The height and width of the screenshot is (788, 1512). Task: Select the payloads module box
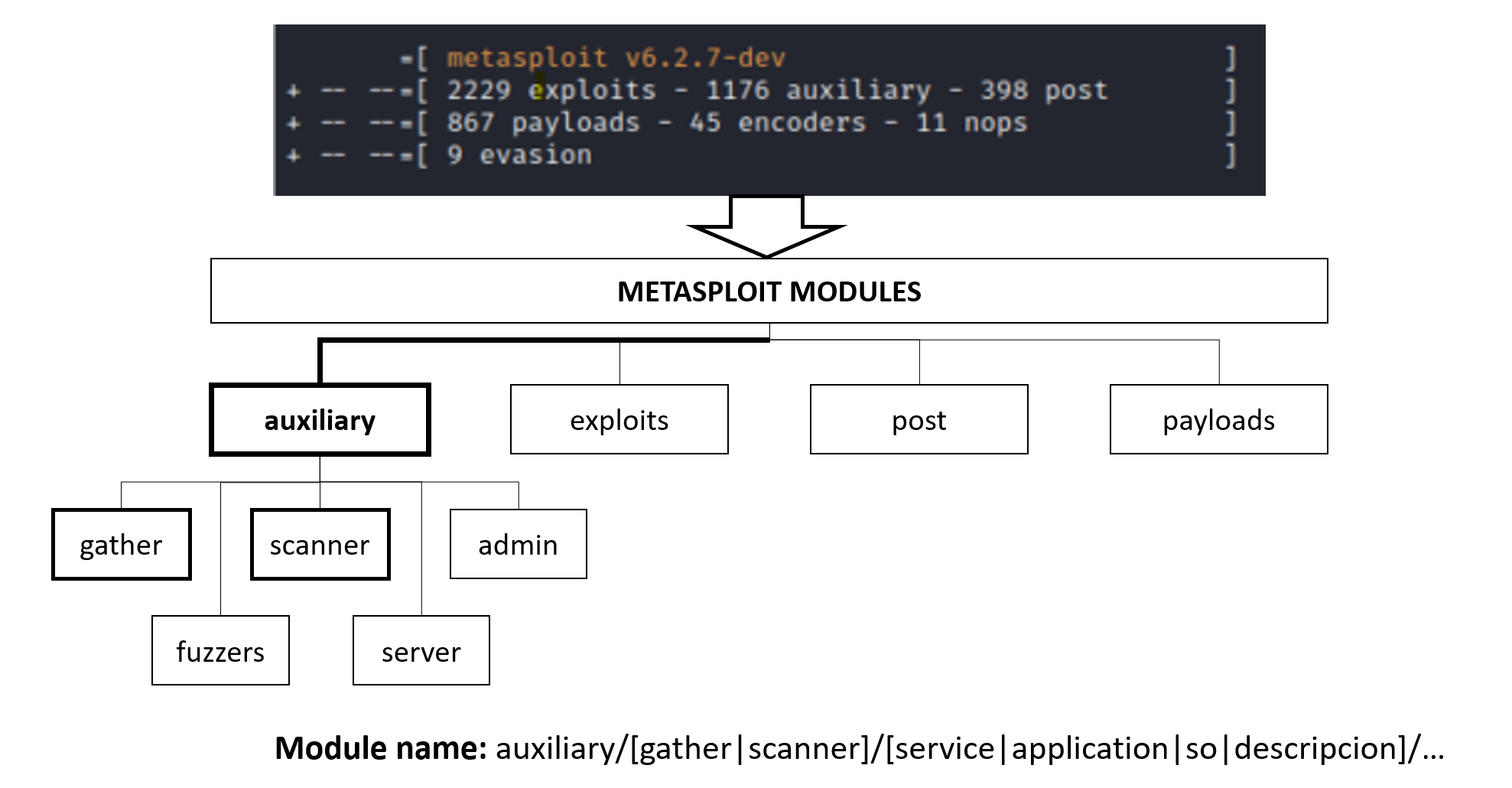pyautogui.click(x=1218, y=419)
